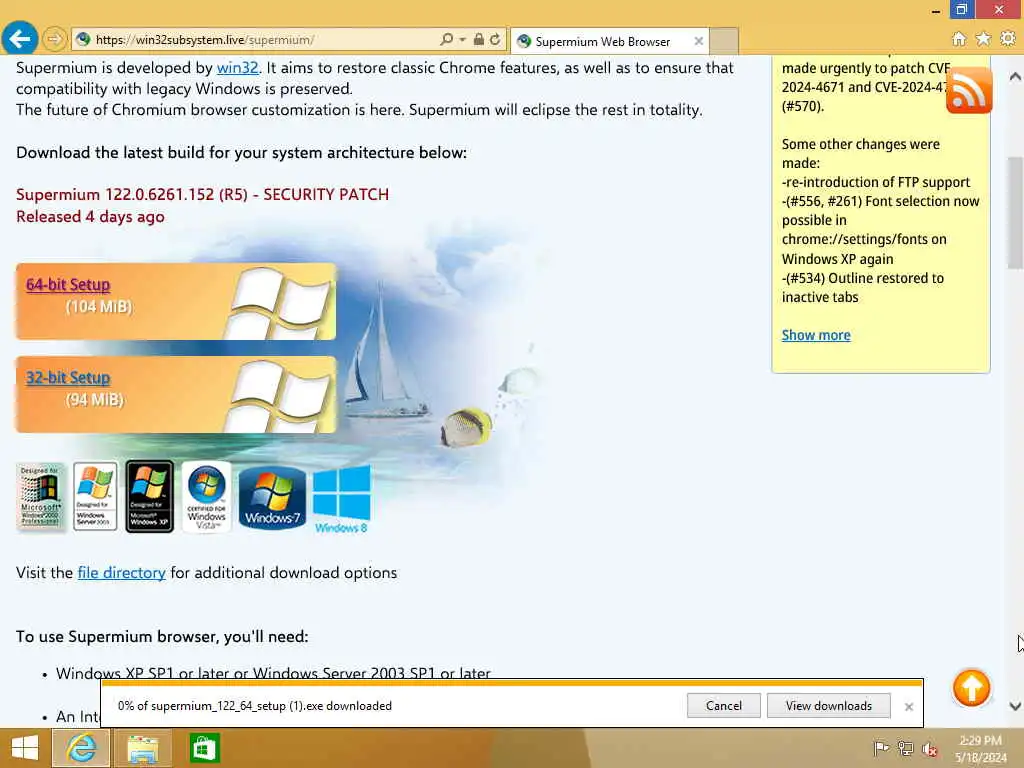This screenshot has height=768, width=1024.
Task: Cancel the supermium setup download
Action: click(724, 706)
